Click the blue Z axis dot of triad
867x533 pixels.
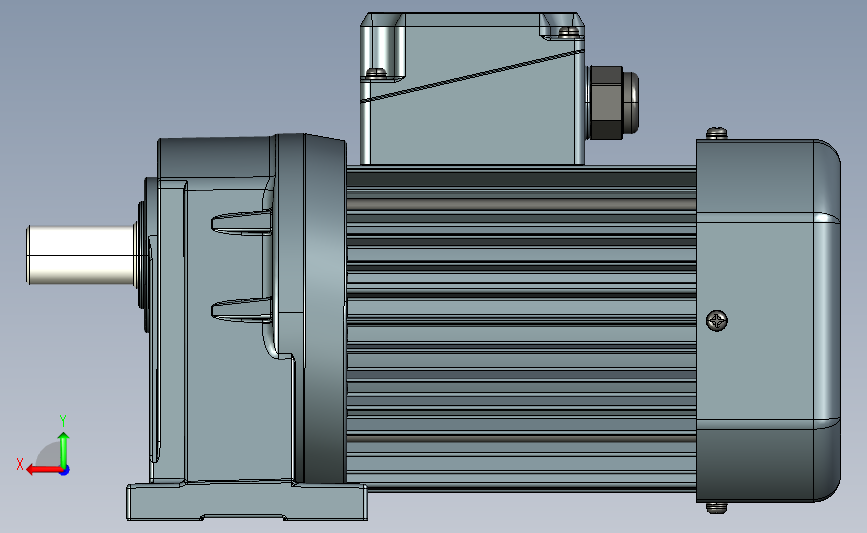click(x=65, y=471)
